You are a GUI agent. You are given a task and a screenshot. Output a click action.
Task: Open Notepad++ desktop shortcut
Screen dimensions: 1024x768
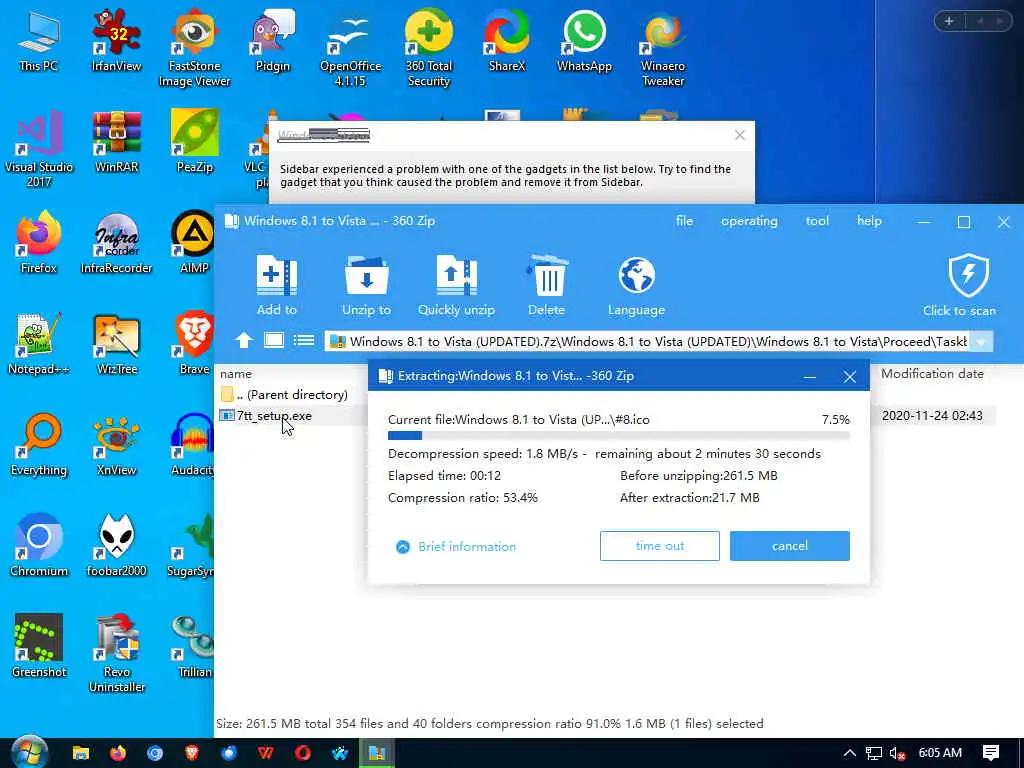[x=38, y=345]
